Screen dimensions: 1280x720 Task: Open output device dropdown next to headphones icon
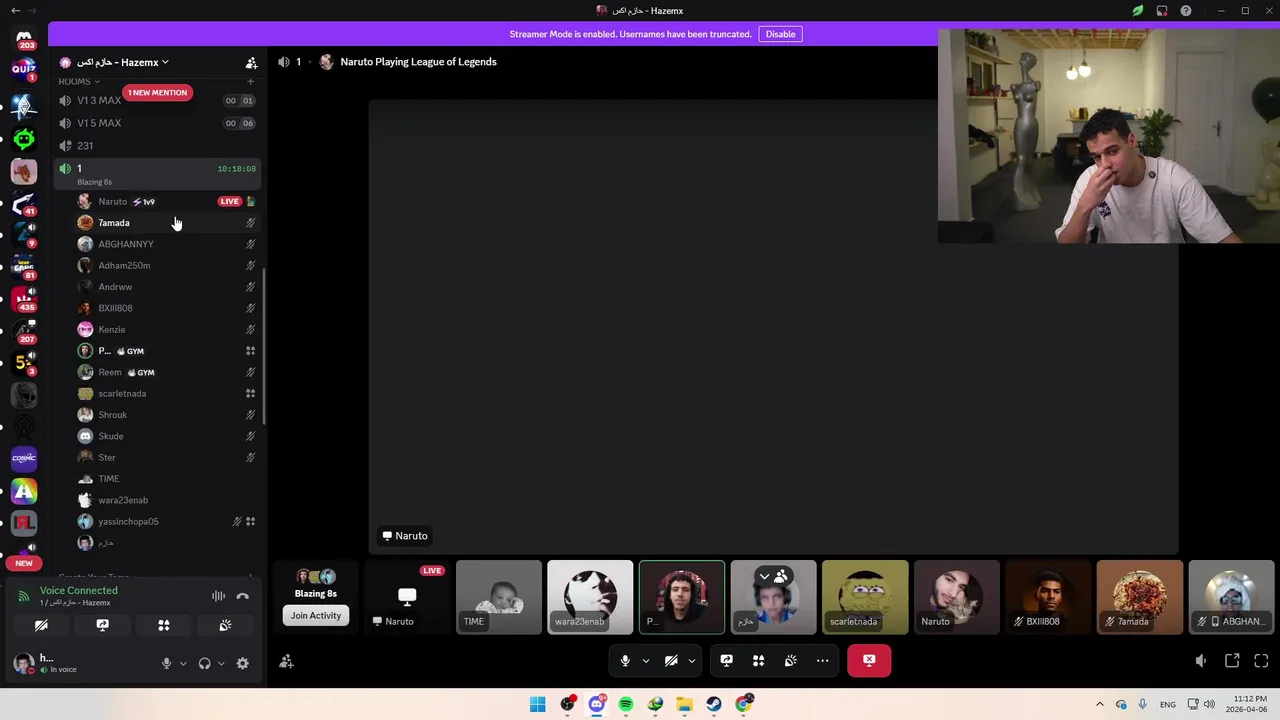pos(221,663)
